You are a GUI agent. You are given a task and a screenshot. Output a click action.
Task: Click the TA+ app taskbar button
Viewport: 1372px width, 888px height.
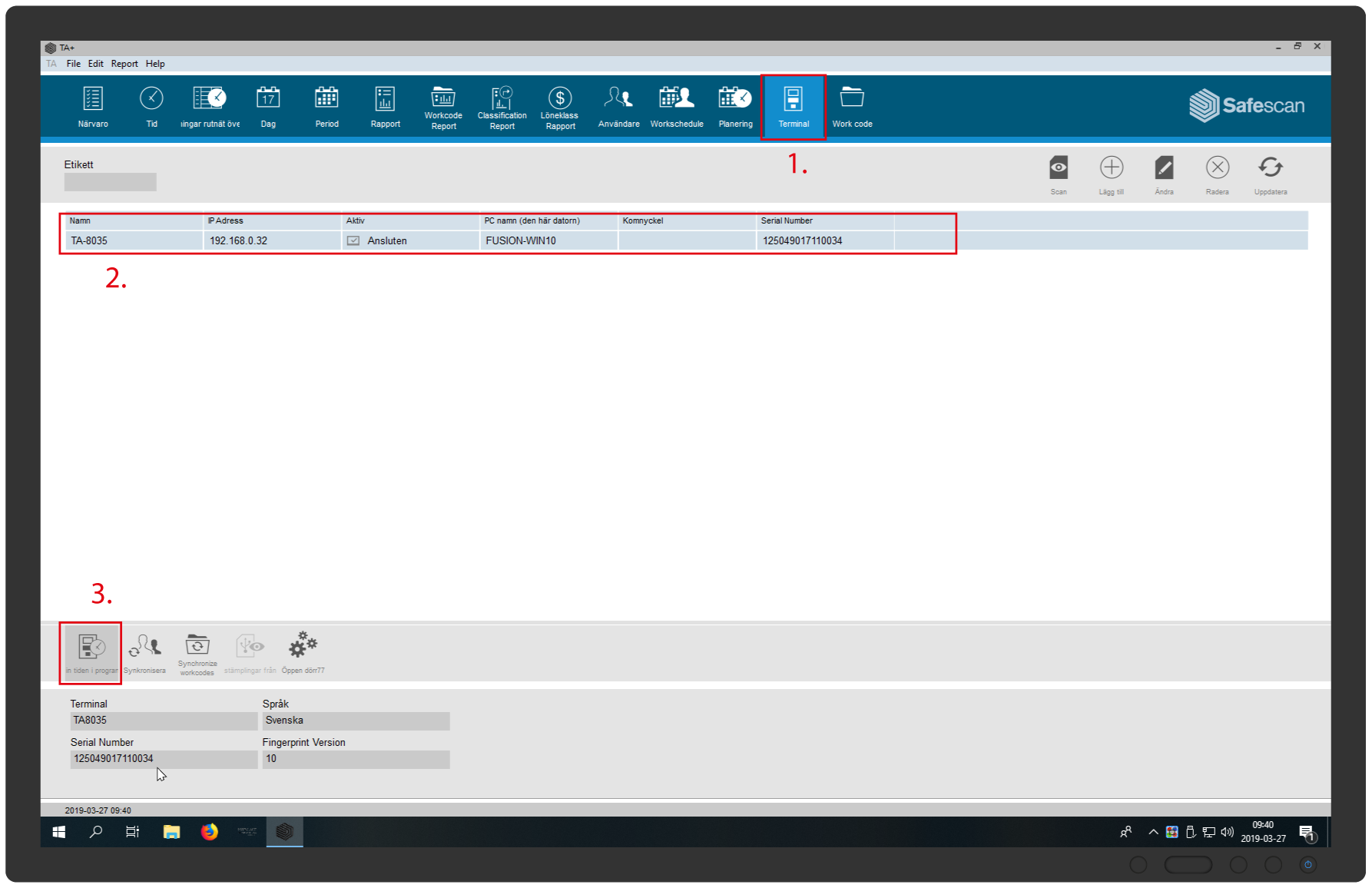click(x=285, y=832)
